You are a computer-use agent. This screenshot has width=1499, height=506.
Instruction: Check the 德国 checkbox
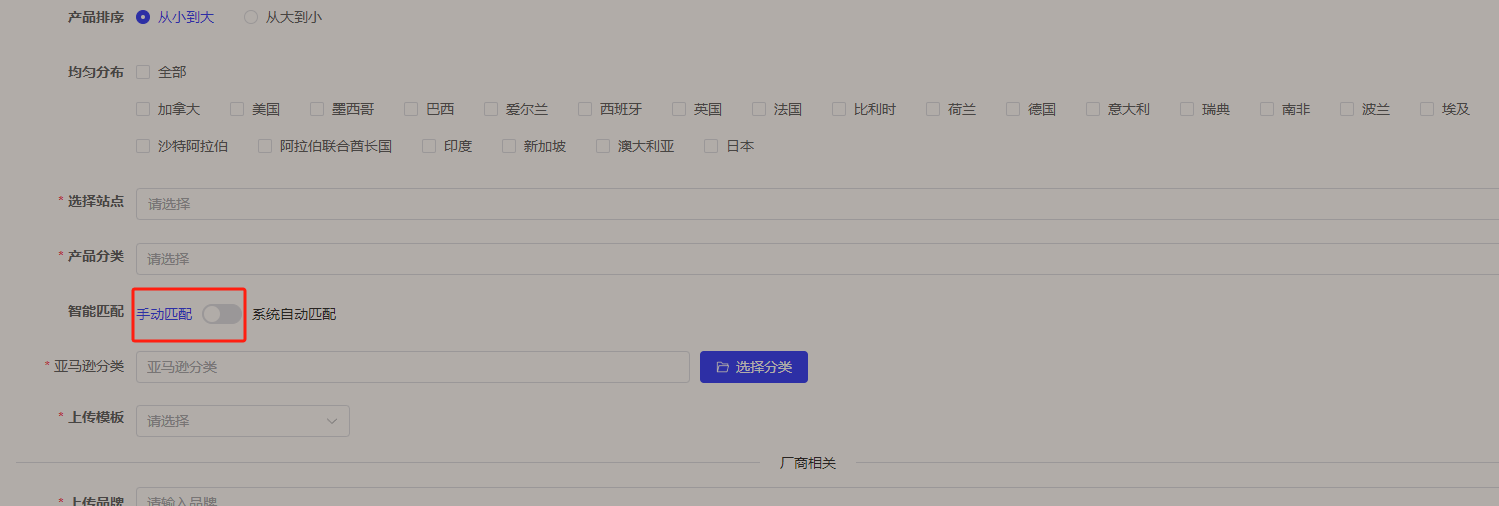[x=1013, y=109]
